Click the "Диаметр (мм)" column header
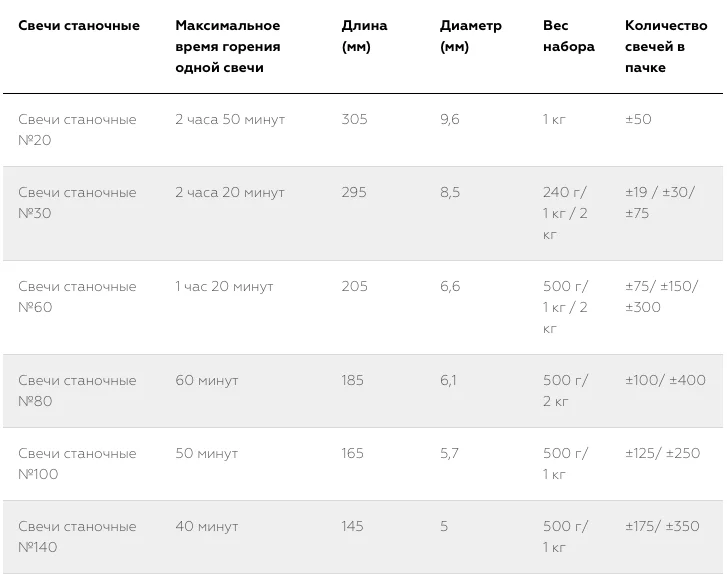Viewport: 727px width, 574px height. click(470, 36)
